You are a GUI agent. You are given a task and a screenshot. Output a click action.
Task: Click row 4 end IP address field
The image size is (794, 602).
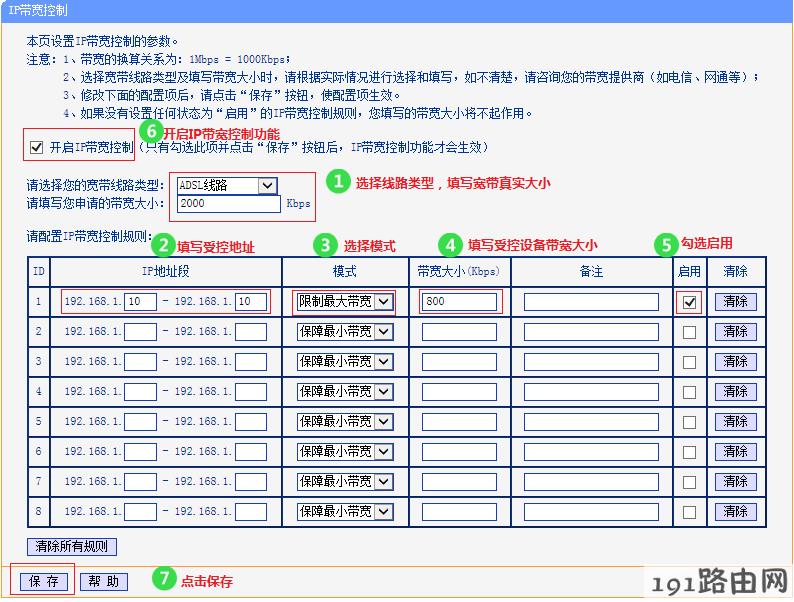(x=251, y=391)
